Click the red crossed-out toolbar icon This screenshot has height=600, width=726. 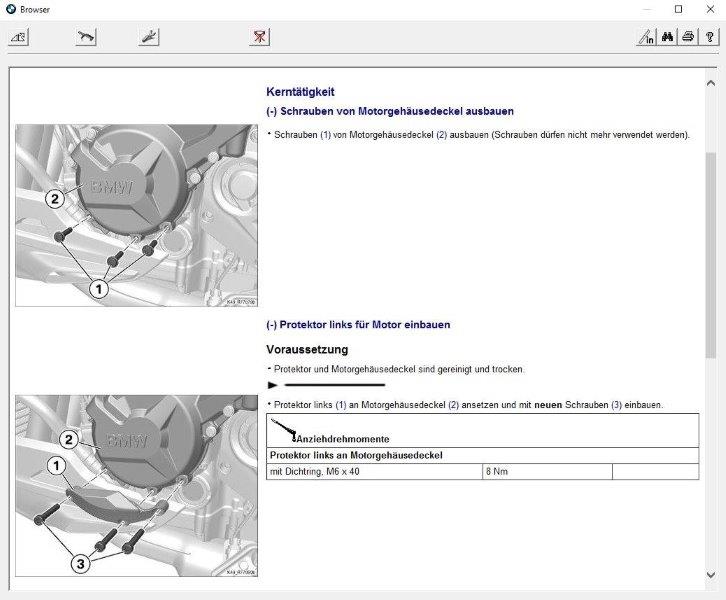[x=260, y=37]
